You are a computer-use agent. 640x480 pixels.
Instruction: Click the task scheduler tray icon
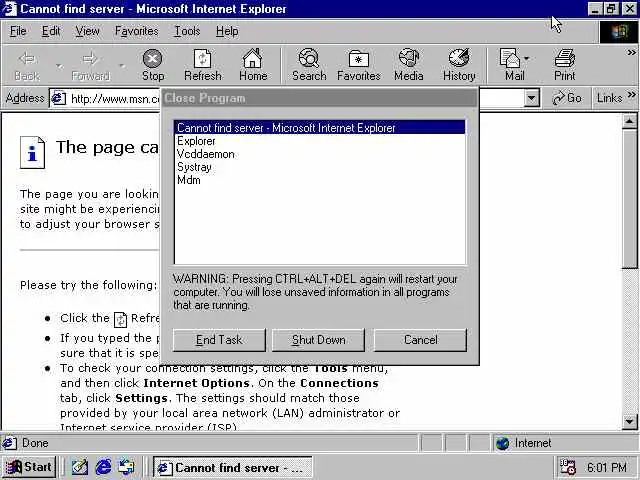[x=567, y=467]
